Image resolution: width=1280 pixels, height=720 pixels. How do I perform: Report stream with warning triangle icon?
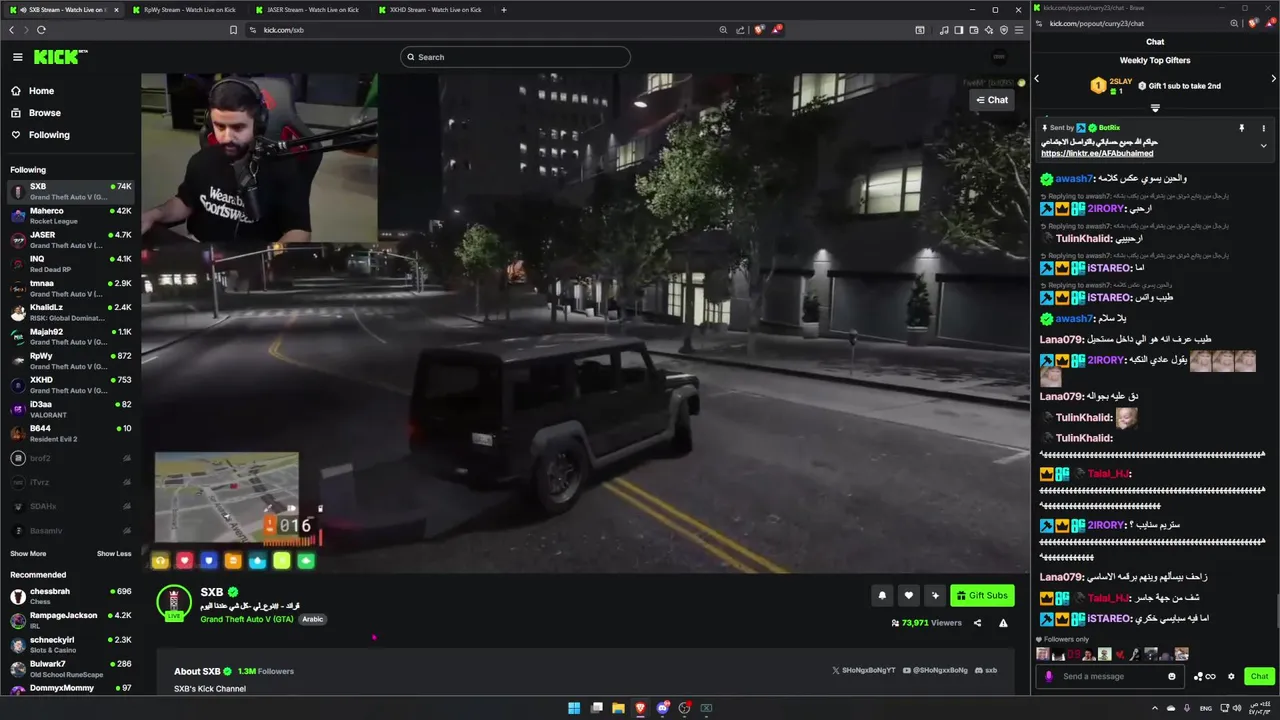(x=1003, y=623)
